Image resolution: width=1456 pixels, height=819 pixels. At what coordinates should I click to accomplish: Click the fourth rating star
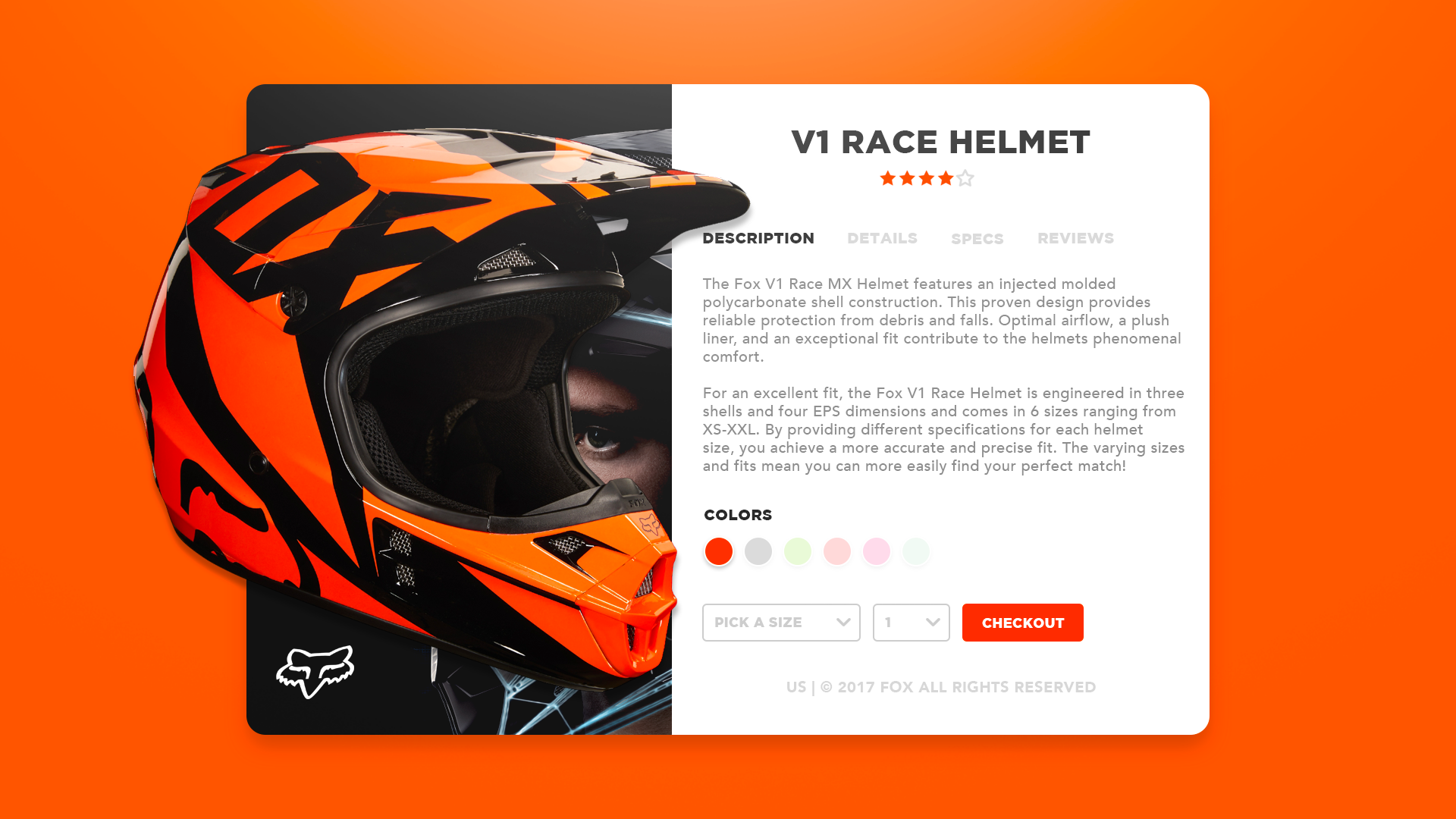point(946,178)
